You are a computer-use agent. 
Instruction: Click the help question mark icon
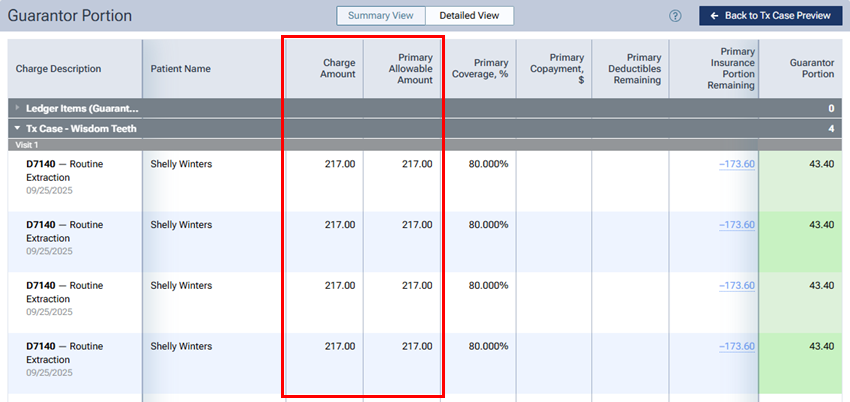pos(676,16)
